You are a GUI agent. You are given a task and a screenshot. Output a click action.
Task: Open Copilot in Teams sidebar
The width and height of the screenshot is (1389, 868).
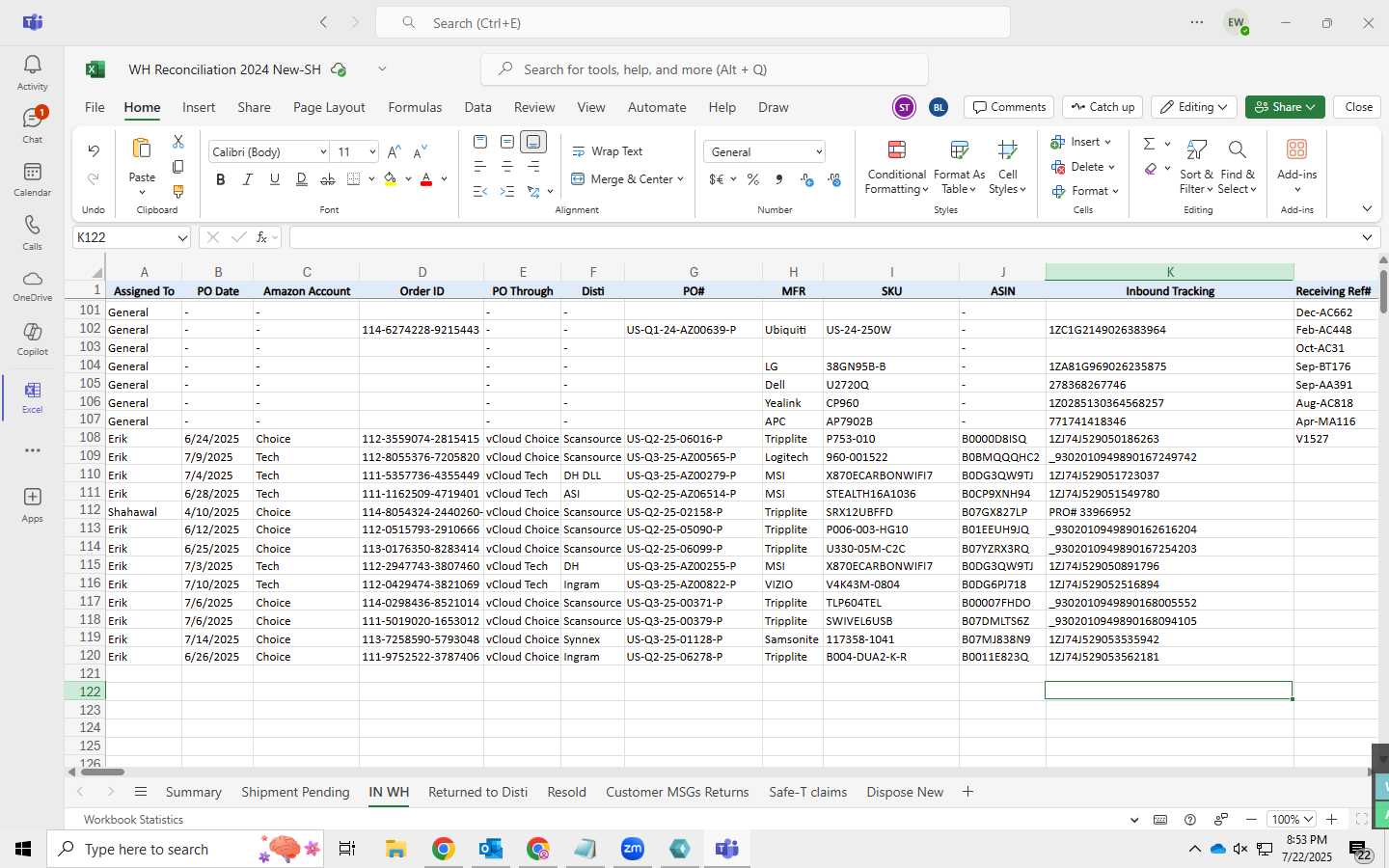click(x=32, y=332)
